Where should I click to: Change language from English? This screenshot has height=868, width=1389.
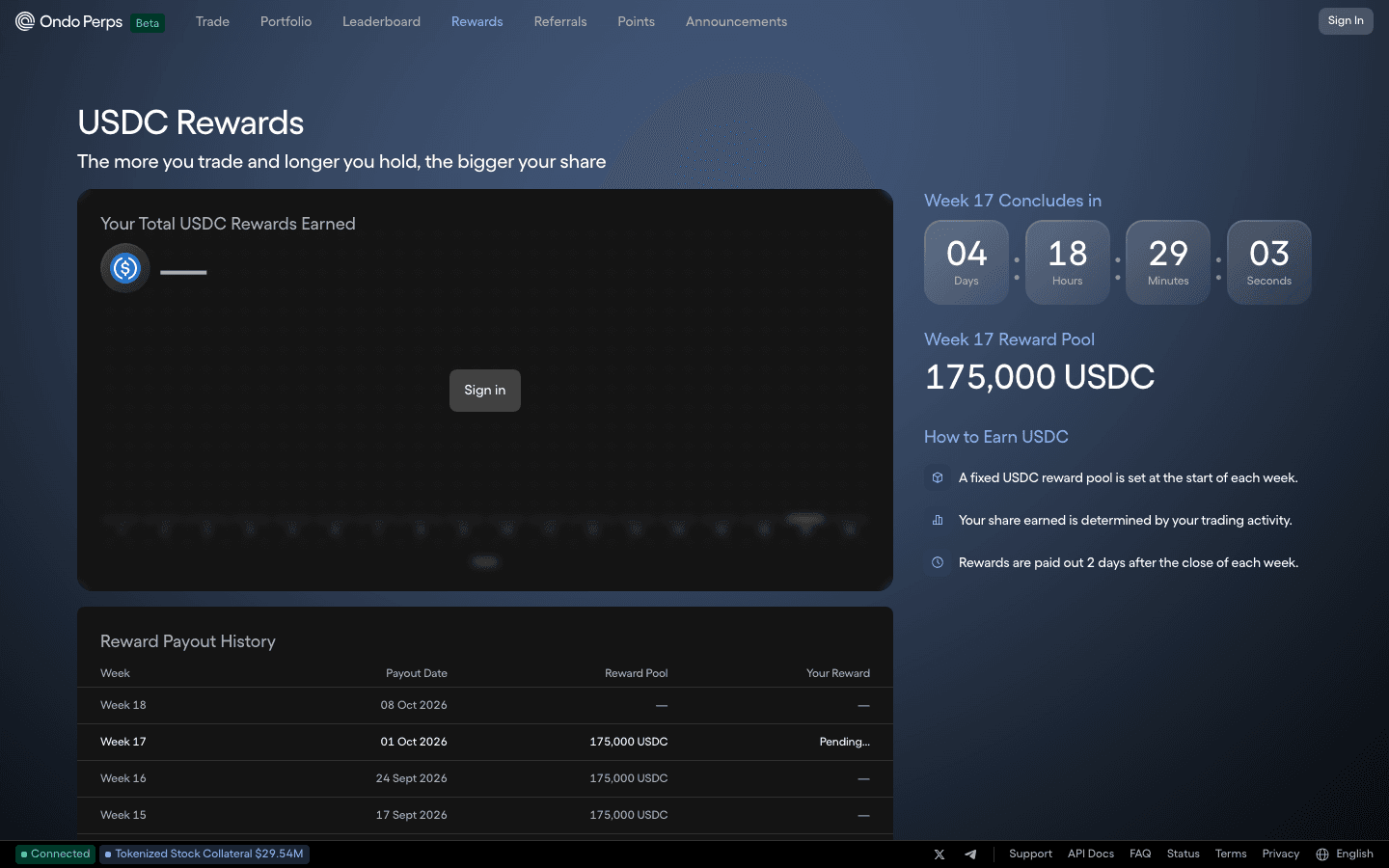[1354, 854]
